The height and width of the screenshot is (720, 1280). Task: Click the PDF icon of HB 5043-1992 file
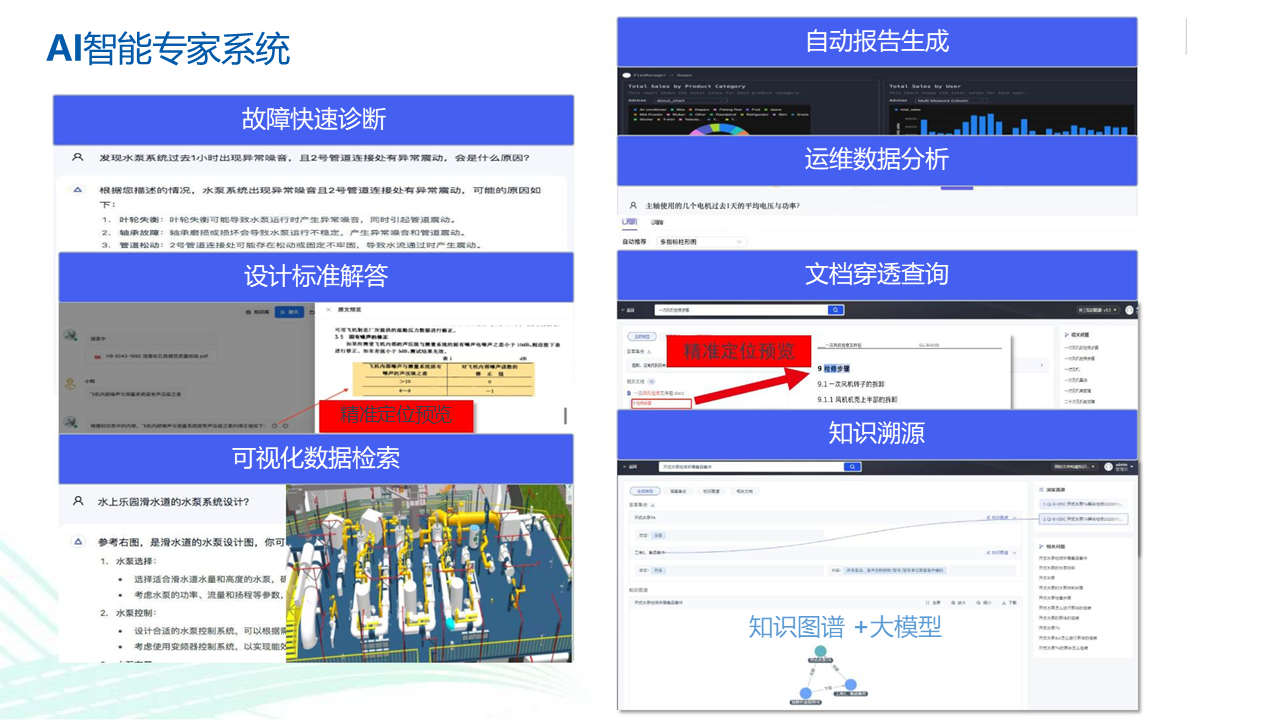[x=97, y=355]
